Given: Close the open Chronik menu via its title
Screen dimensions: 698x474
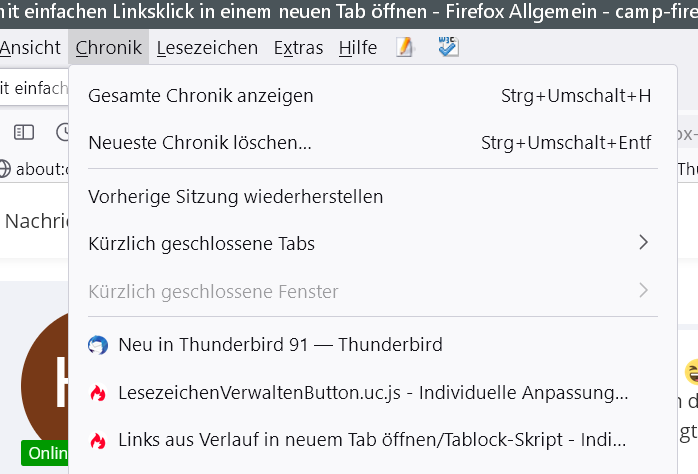Looking at the screenshot, I should [109, 48].
